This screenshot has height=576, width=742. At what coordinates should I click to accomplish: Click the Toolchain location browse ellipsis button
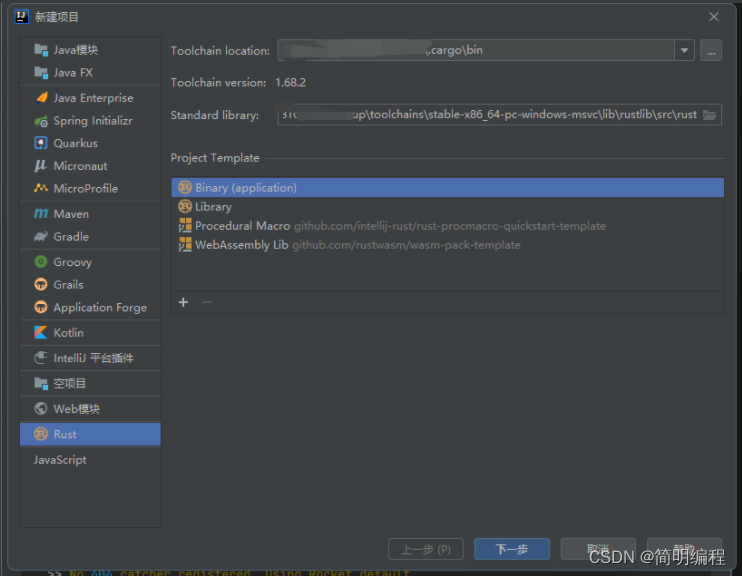point(711,50)
